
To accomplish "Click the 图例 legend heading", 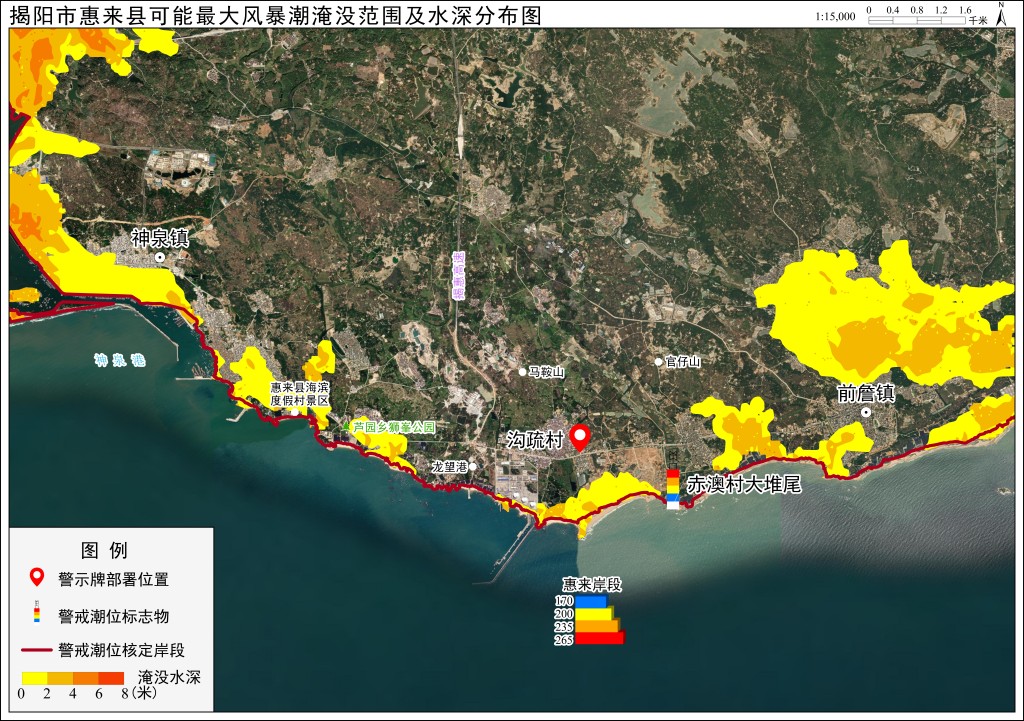I will pyautogui.click(x=104, y=550).
